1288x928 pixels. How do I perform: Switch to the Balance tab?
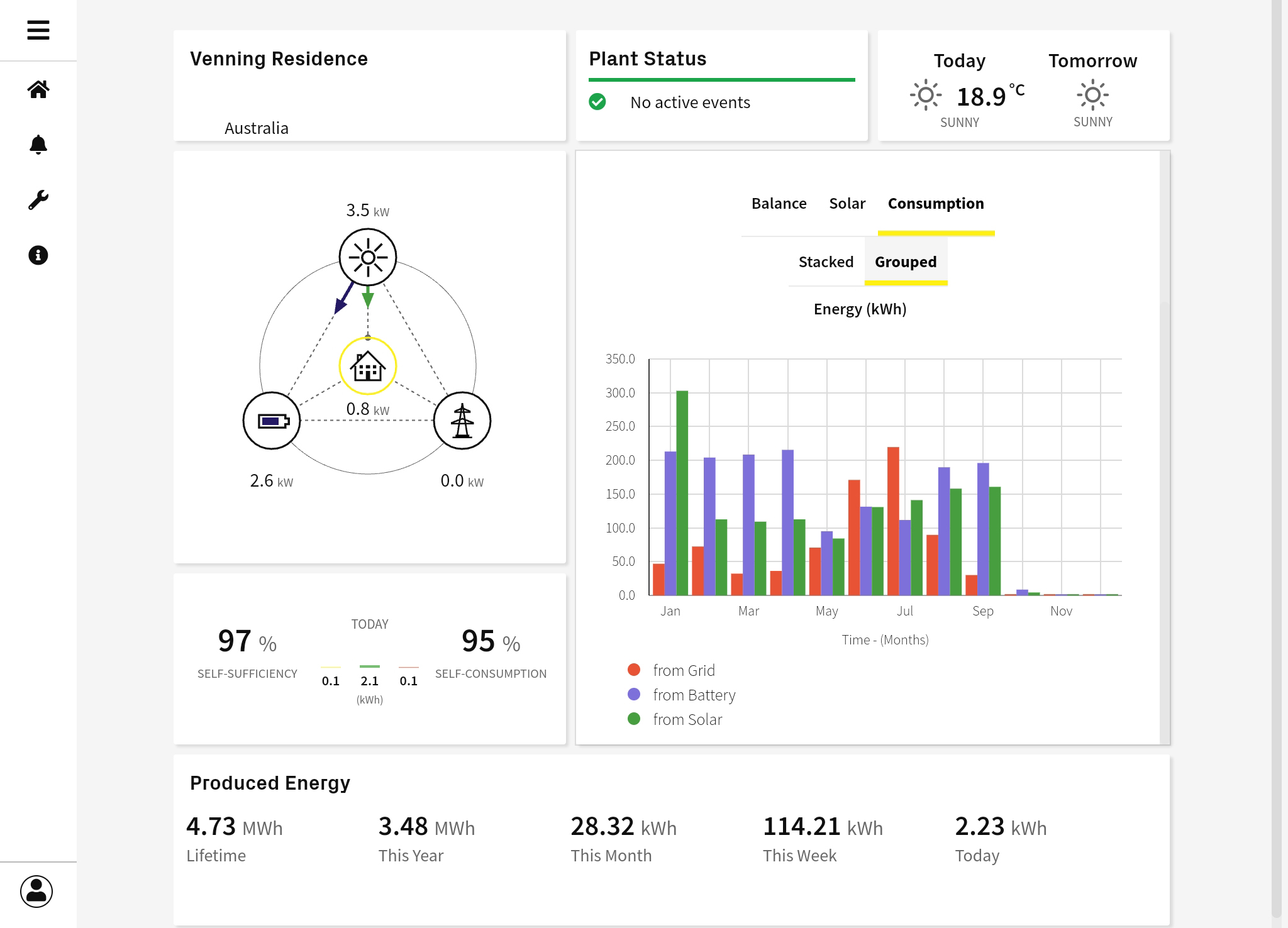[779, 204]
